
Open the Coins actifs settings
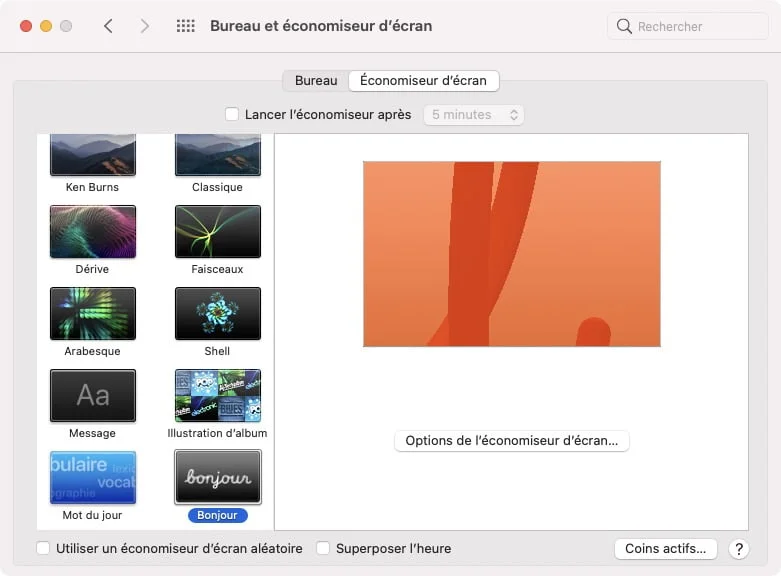[665, 549]
